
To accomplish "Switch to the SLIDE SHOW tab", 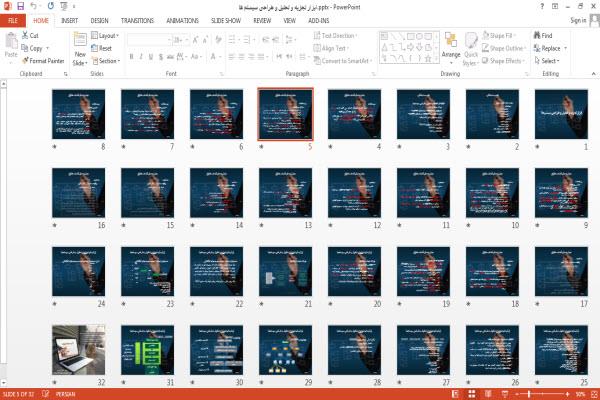I will [x=226, y=21].
